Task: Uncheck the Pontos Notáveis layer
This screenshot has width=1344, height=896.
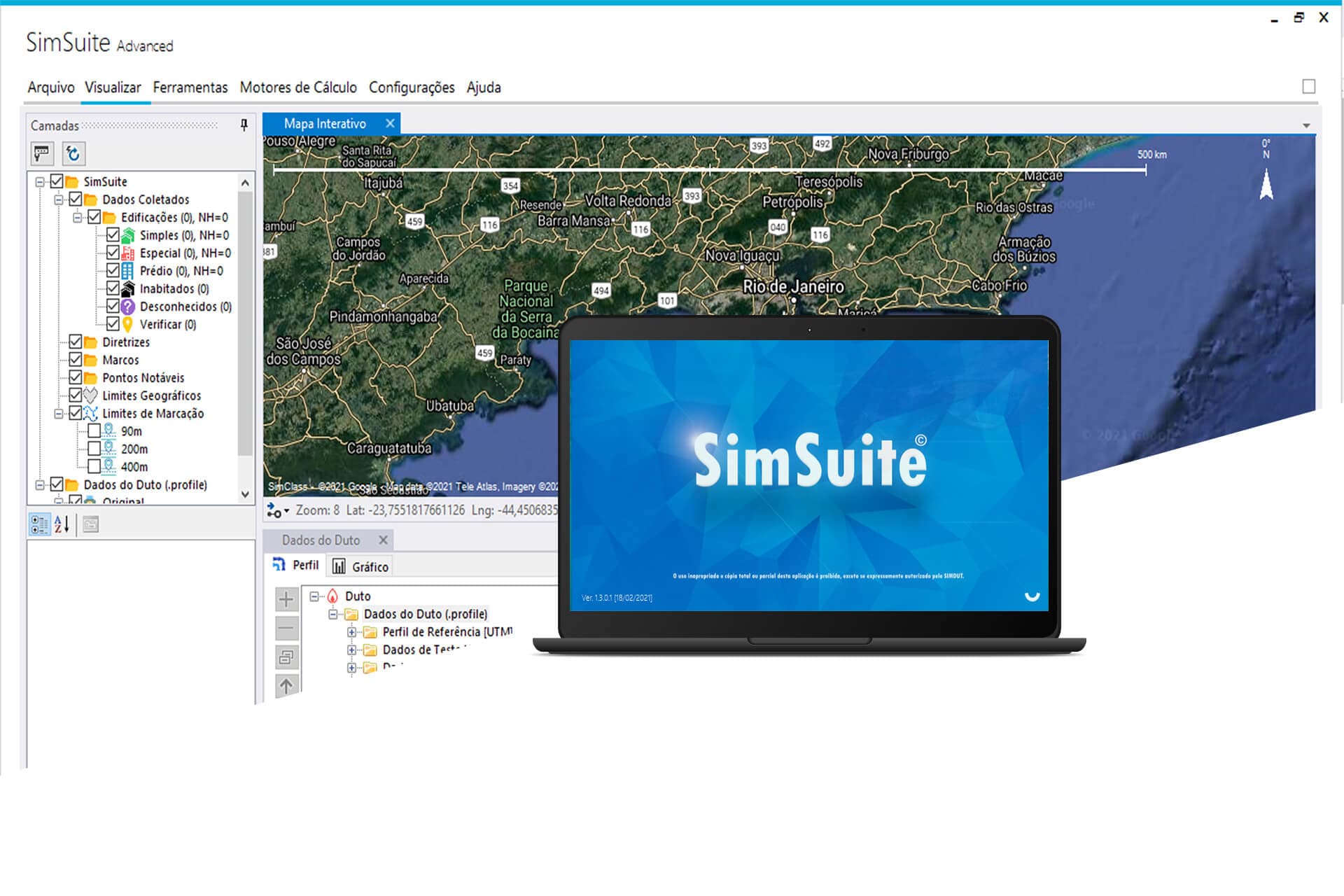Action: pyautogui.click(x=76, y=377)
